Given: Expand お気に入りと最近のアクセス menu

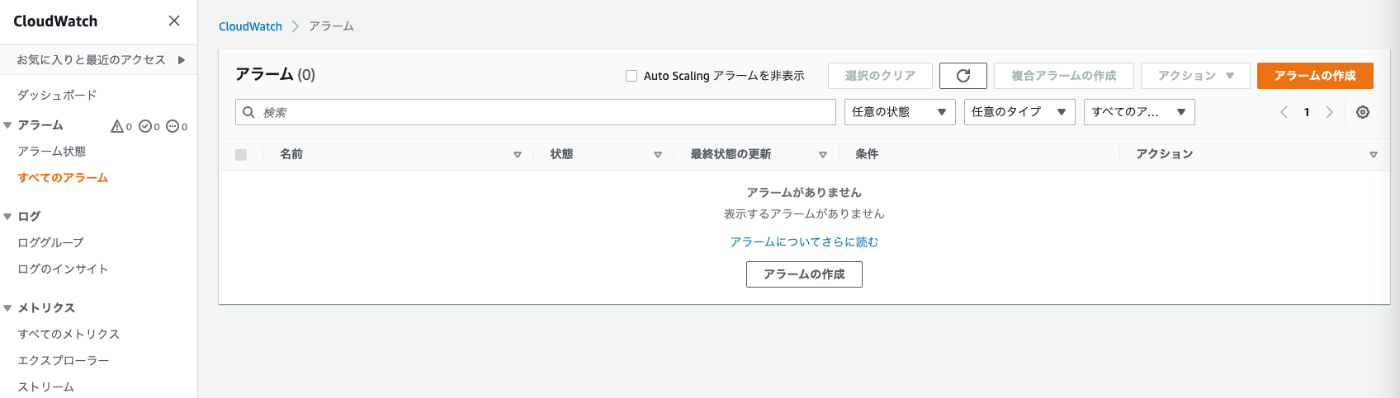Looking at the screenshot, I should click(98, 60).
